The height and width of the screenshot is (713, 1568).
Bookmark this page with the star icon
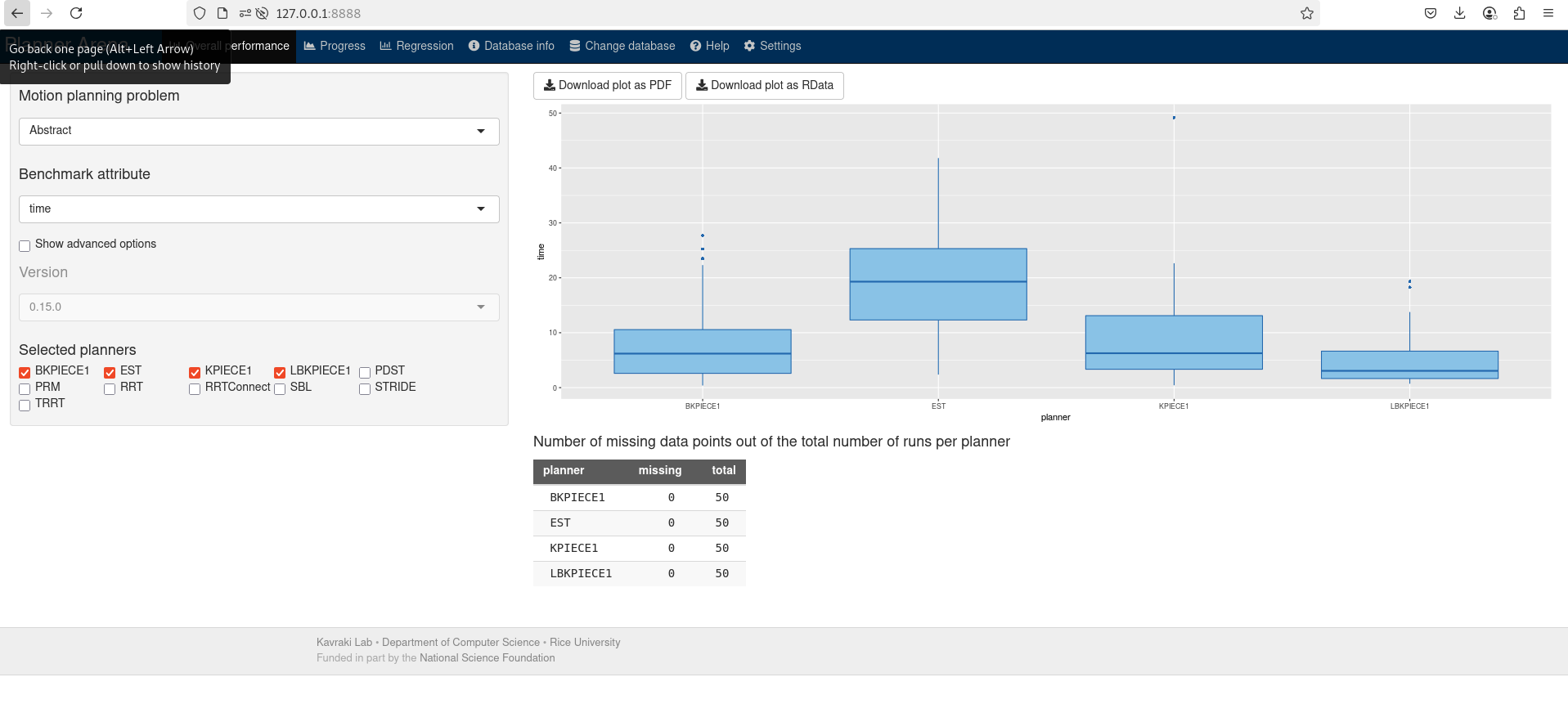pyautogui.click(x=1307, y=13)
